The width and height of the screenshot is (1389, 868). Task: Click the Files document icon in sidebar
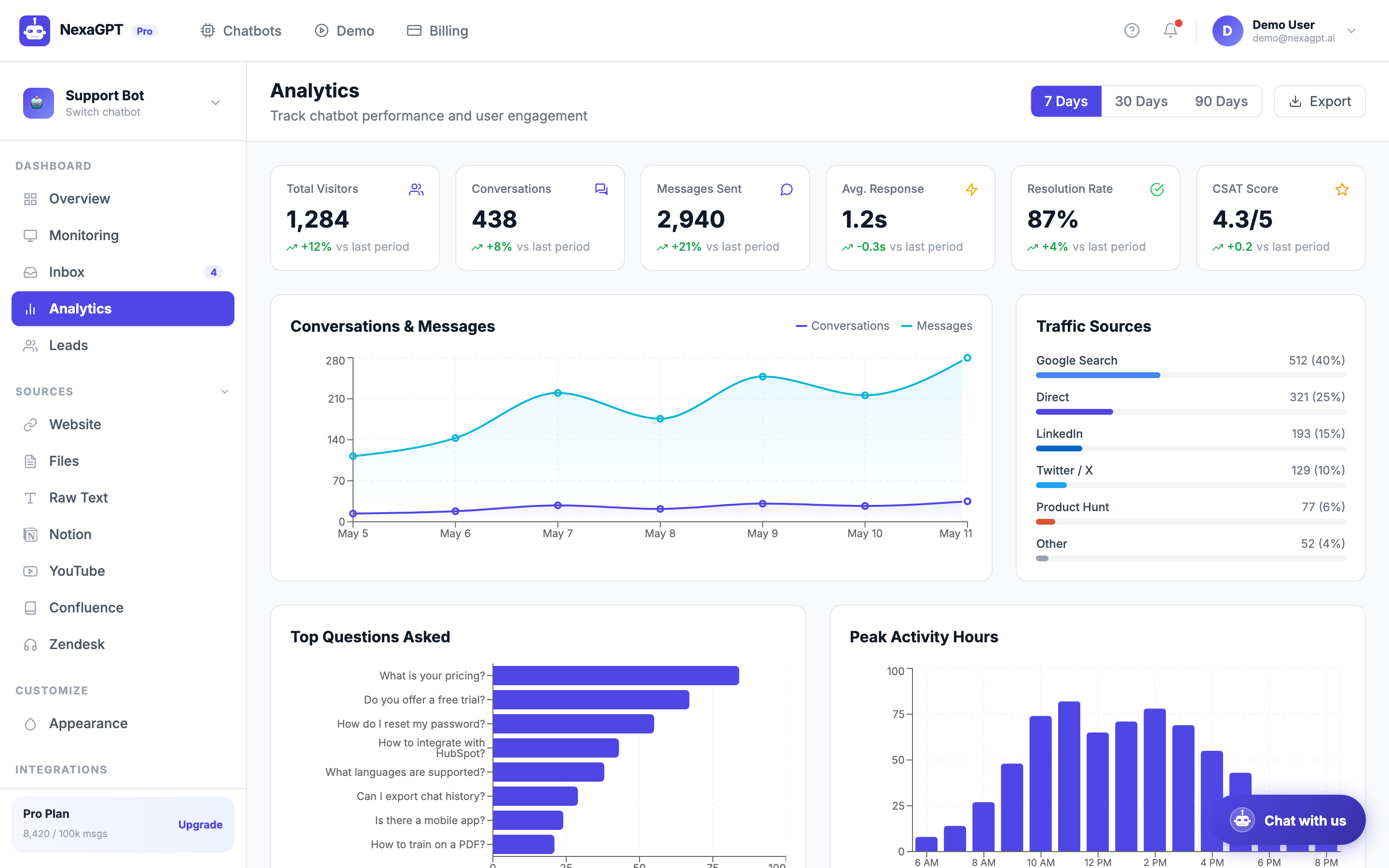pyautogui.click(x=30, y=461)
